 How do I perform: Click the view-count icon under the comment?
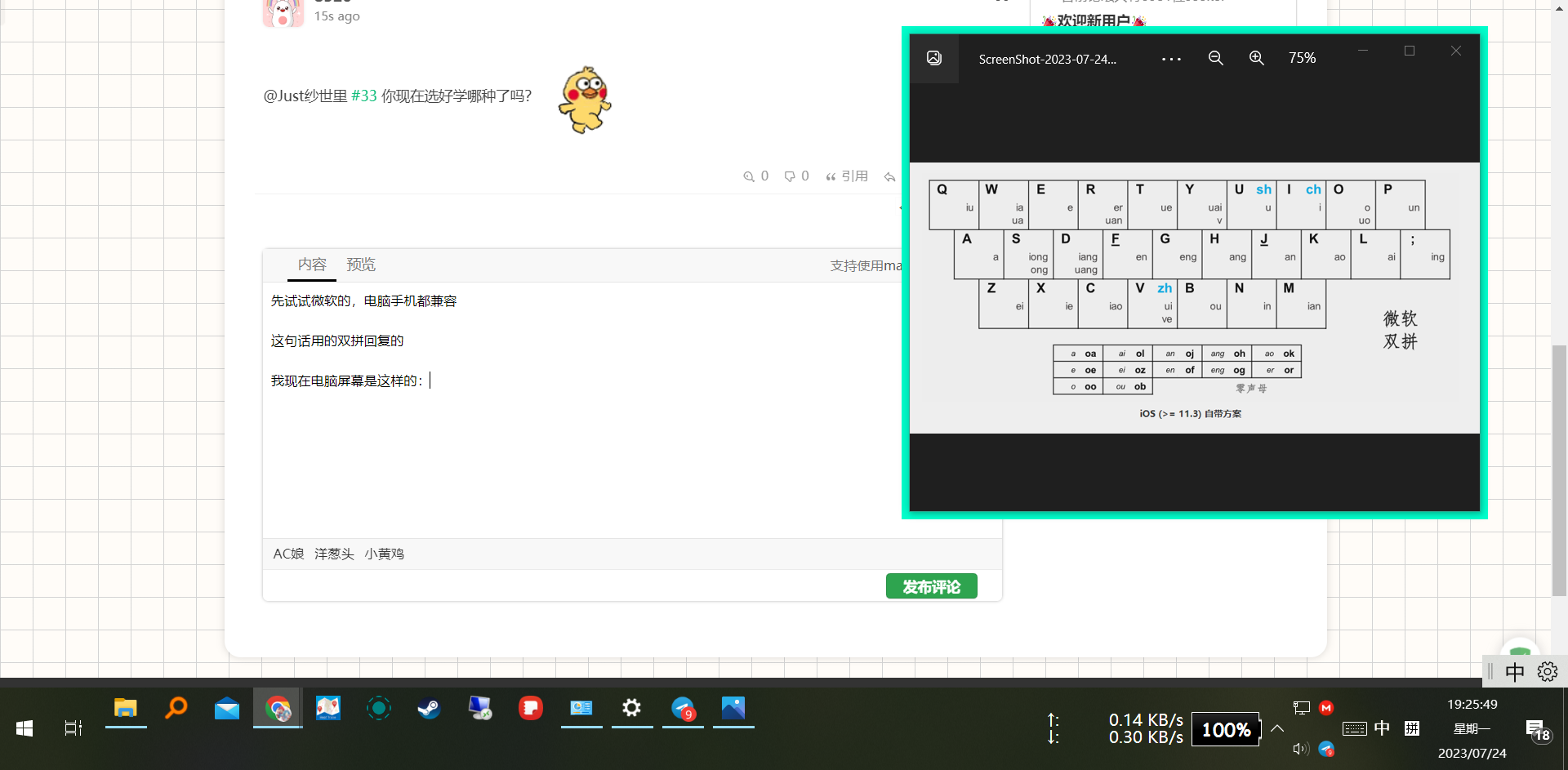coord(748,176)
